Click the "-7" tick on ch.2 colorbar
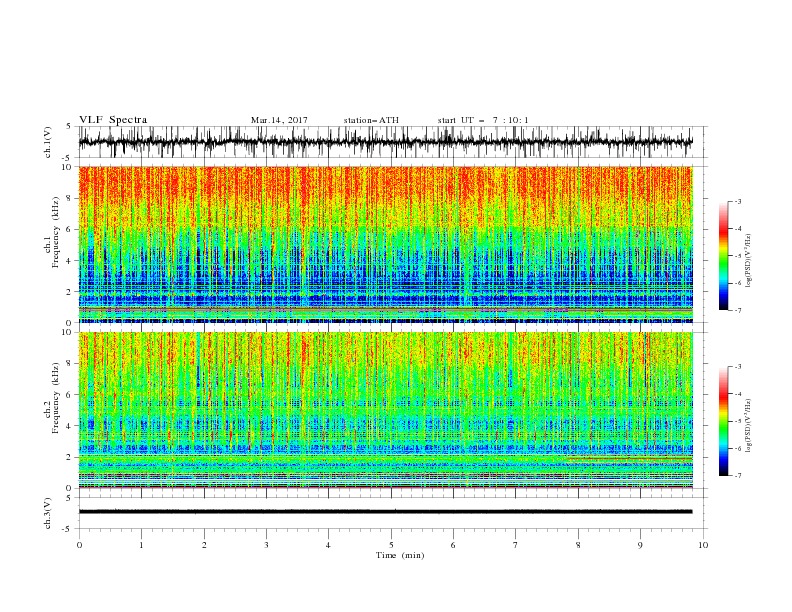792x612 pixels. pos(737,476)
